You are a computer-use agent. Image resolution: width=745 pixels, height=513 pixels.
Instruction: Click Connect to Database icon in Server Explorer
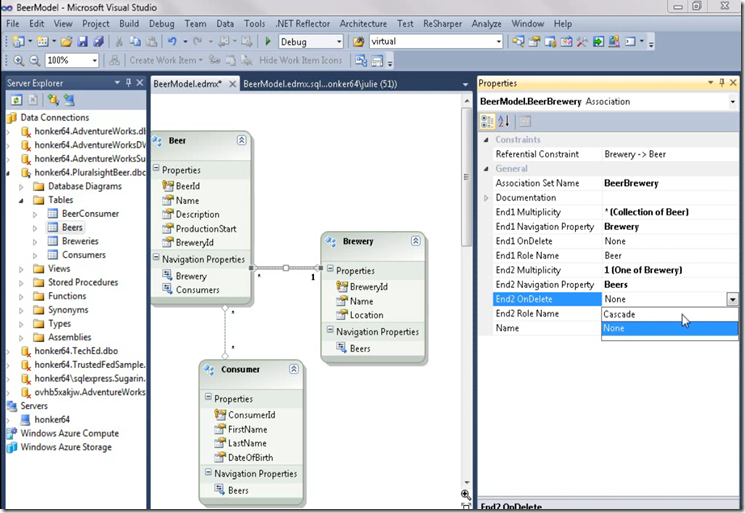pos(53,100)
